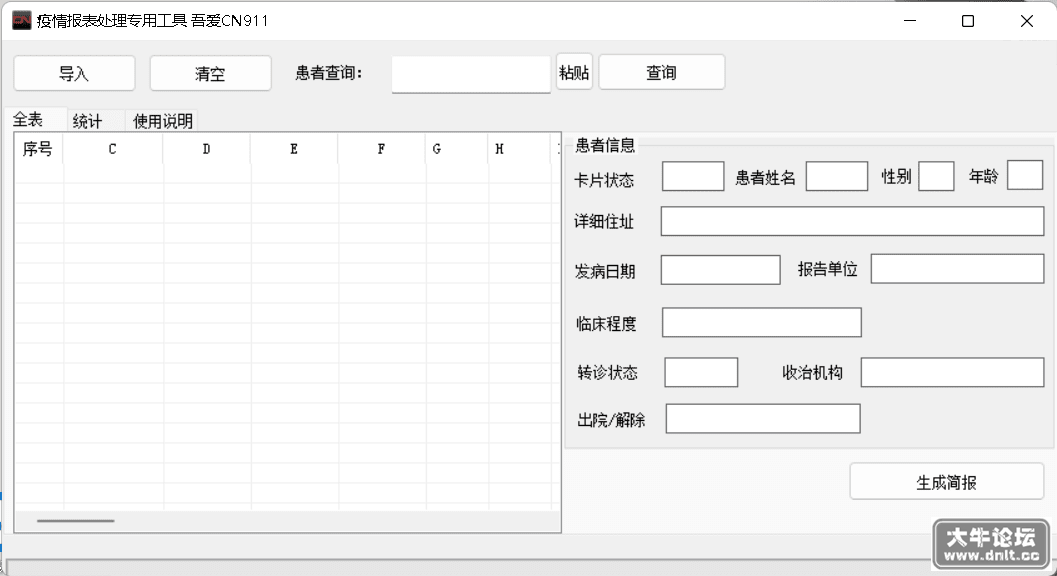Focus the 转诊状态 field

click(x=701, y=372)
